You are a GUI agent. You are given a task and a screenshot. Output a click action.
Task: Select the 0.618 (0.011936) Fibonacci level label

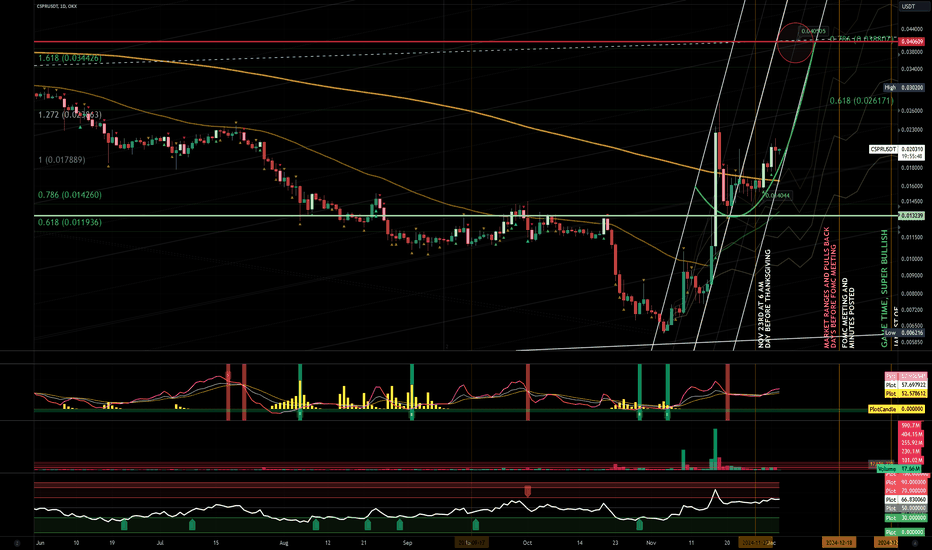(70, 222)
